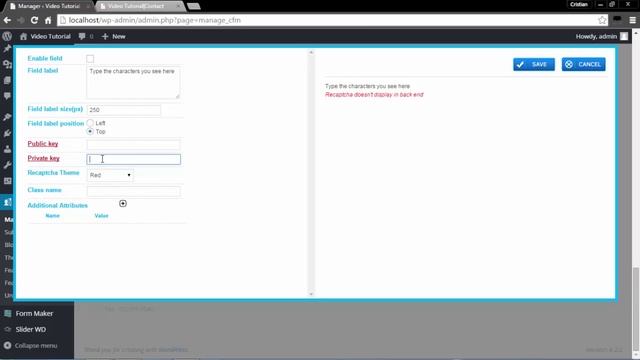Switch to the Video Tutorial Contact tab
The width and height of the screenshot is (640, 360).
click(x=140, y=6)
